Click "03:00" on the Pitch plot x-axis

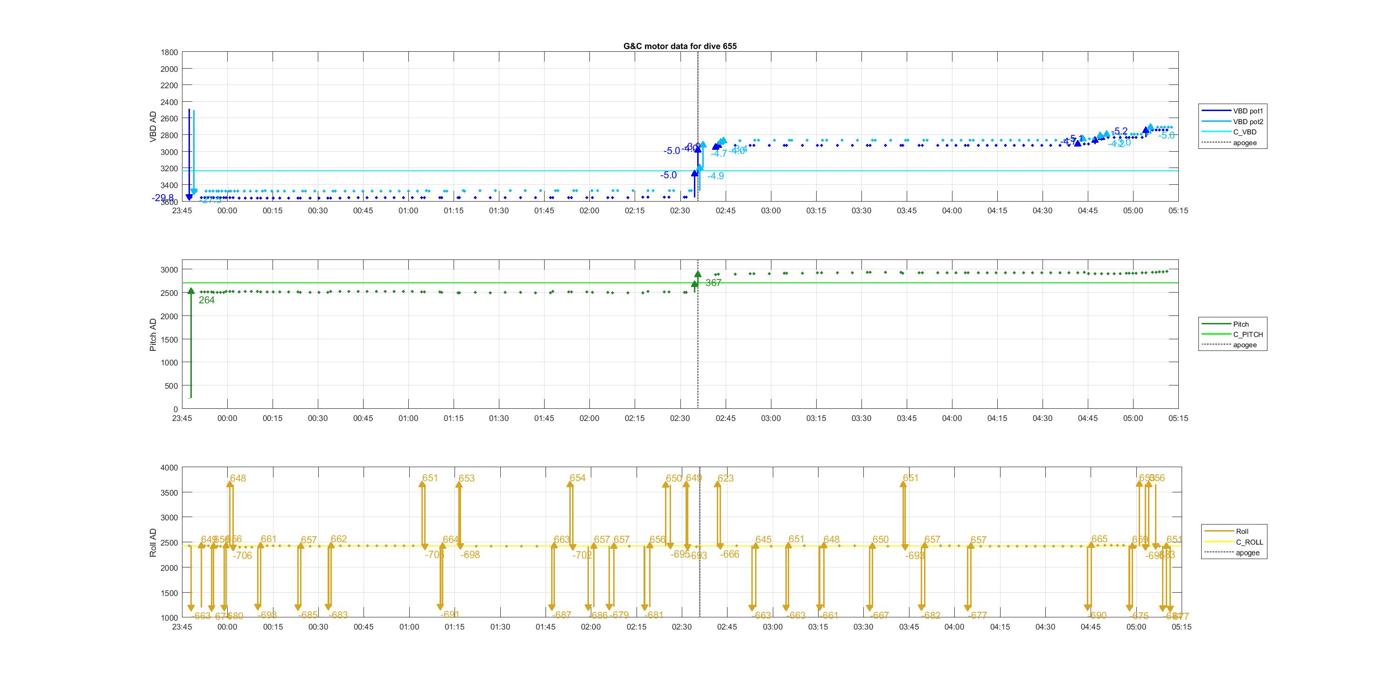[771, 418]
